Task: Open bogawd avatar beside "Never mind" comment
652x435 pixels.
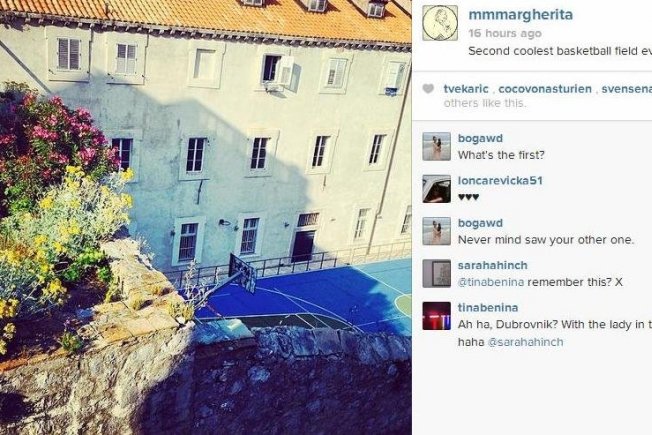Action: pos(437,231)
